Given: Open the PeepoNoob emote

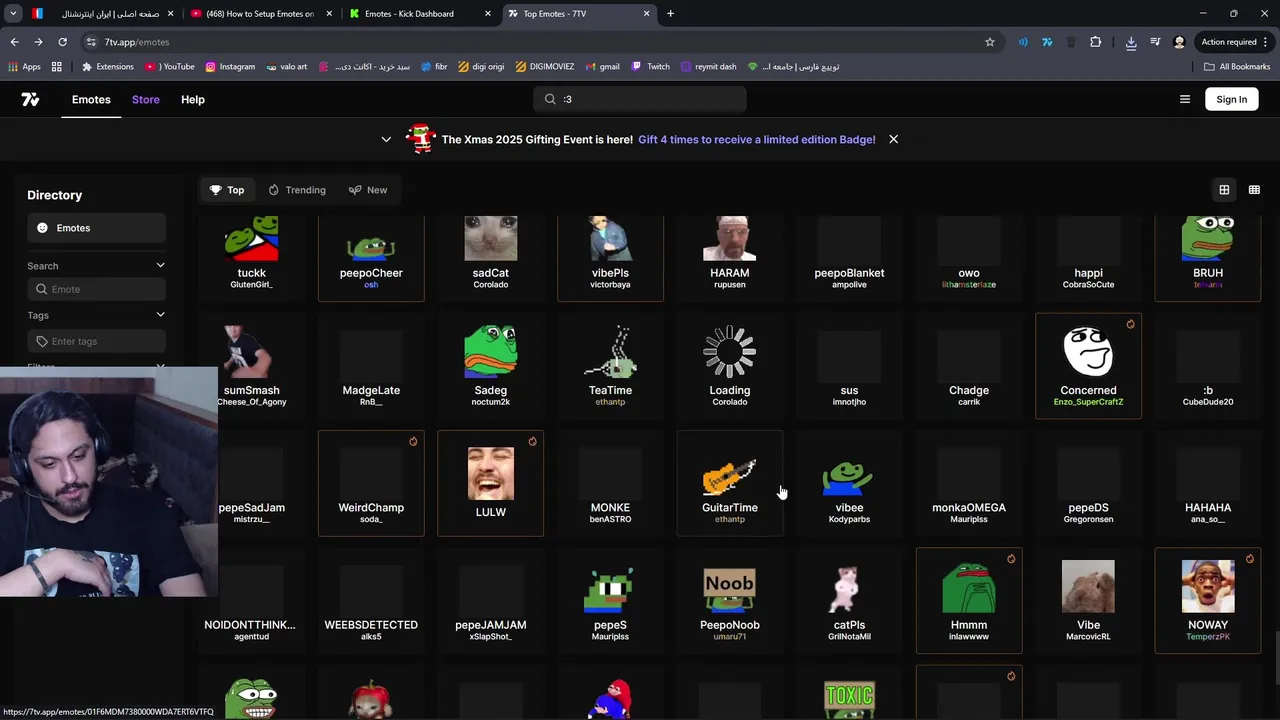Looking at the screenshot, I should click(730, 600).
